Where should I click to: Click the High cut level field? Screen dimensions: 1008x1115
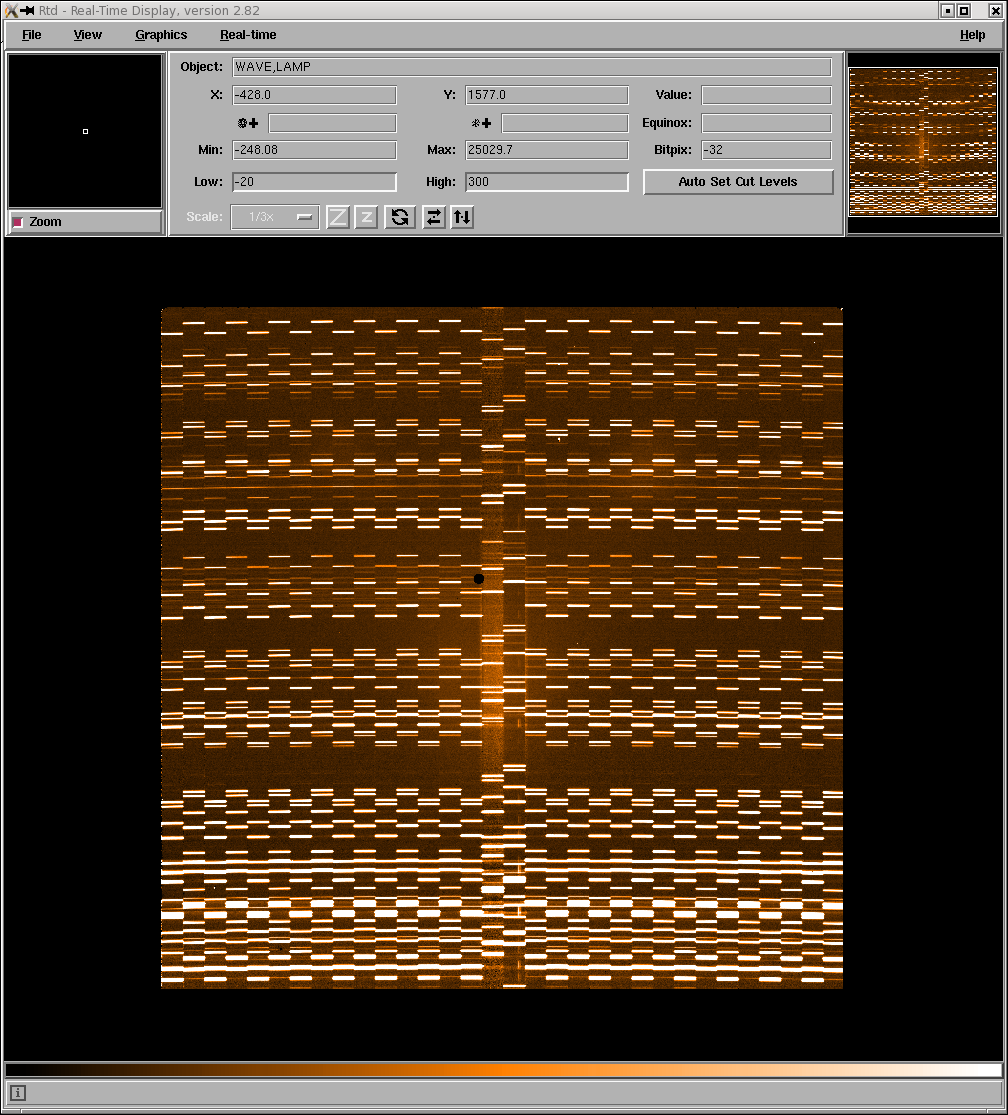[x=546, y=182]
